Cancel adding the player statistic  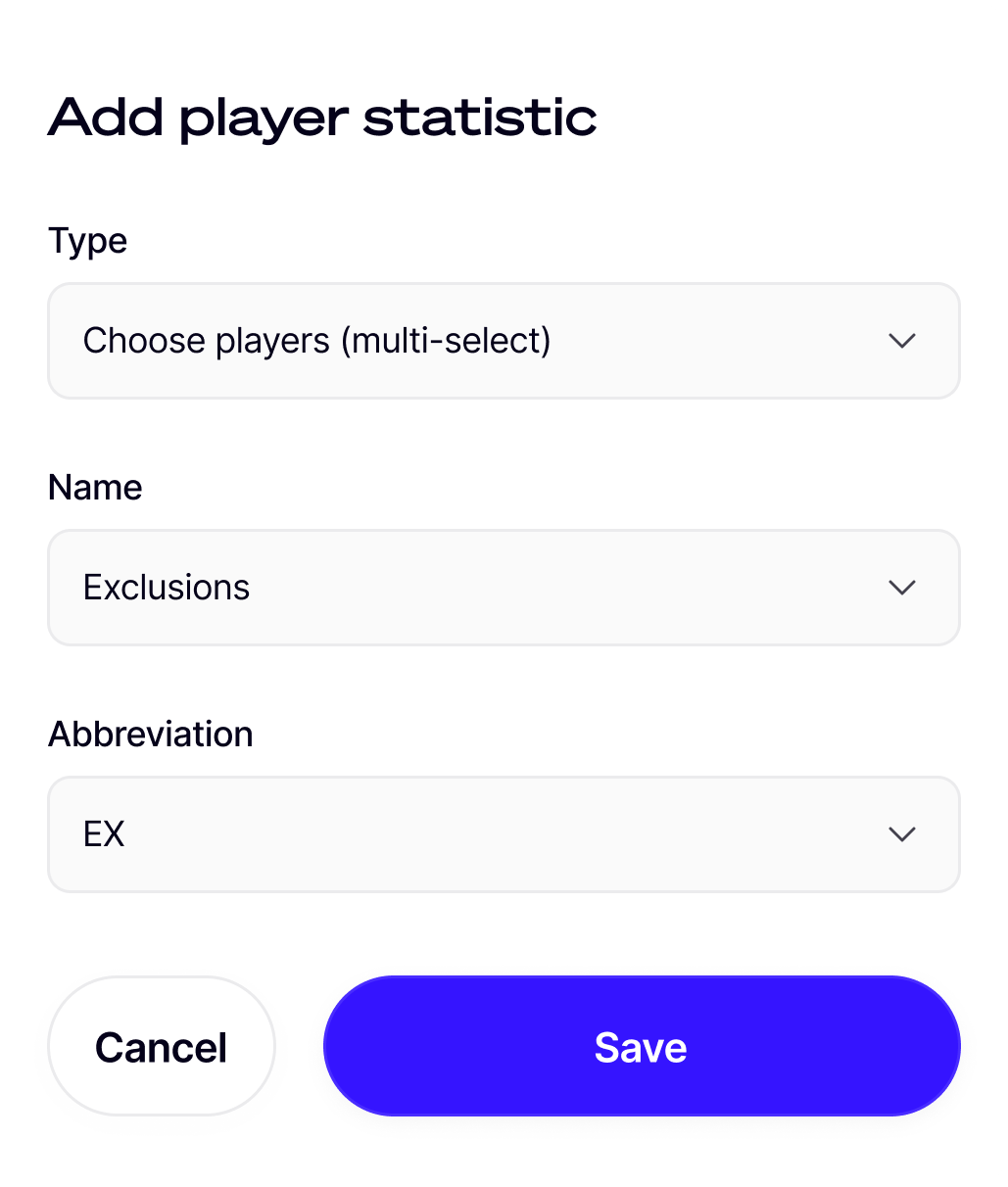162,1046
